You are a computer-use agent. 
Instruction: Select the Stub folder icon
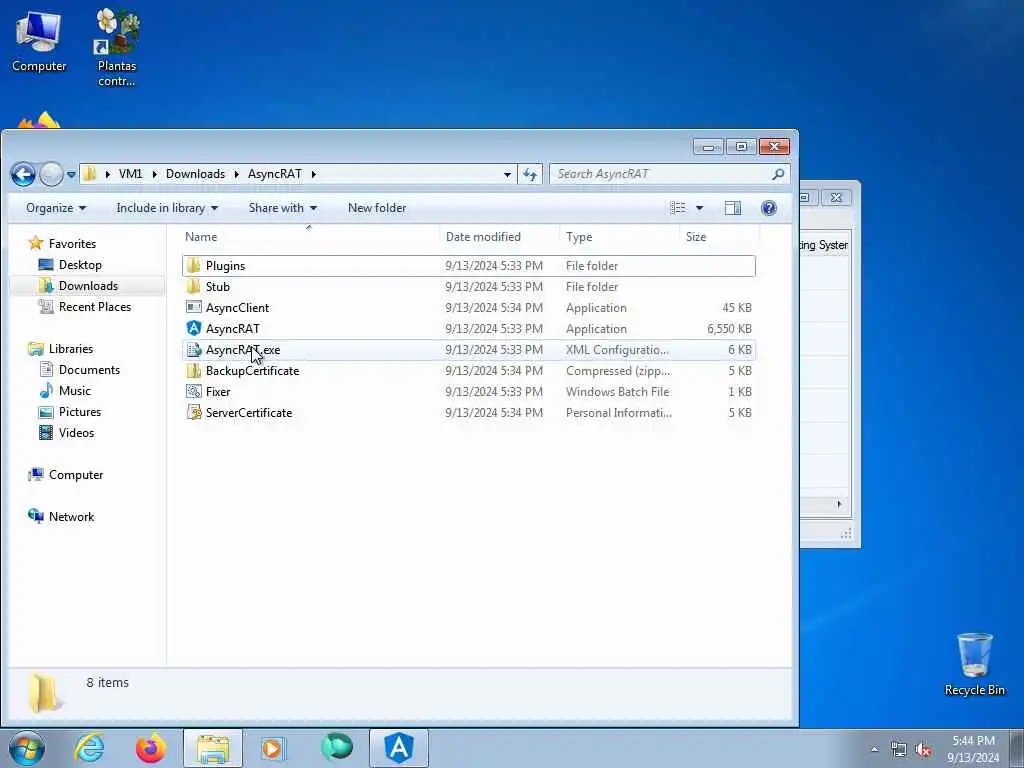[x=193, y=287]
